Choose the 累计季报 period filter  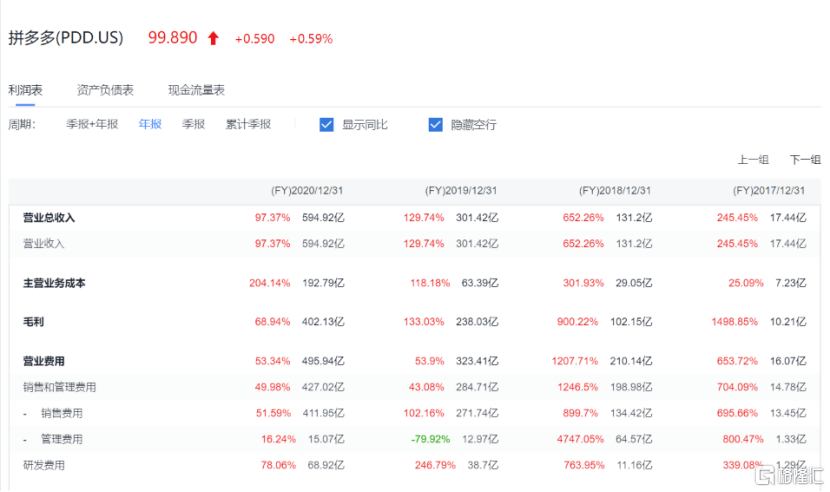[248, 125]
